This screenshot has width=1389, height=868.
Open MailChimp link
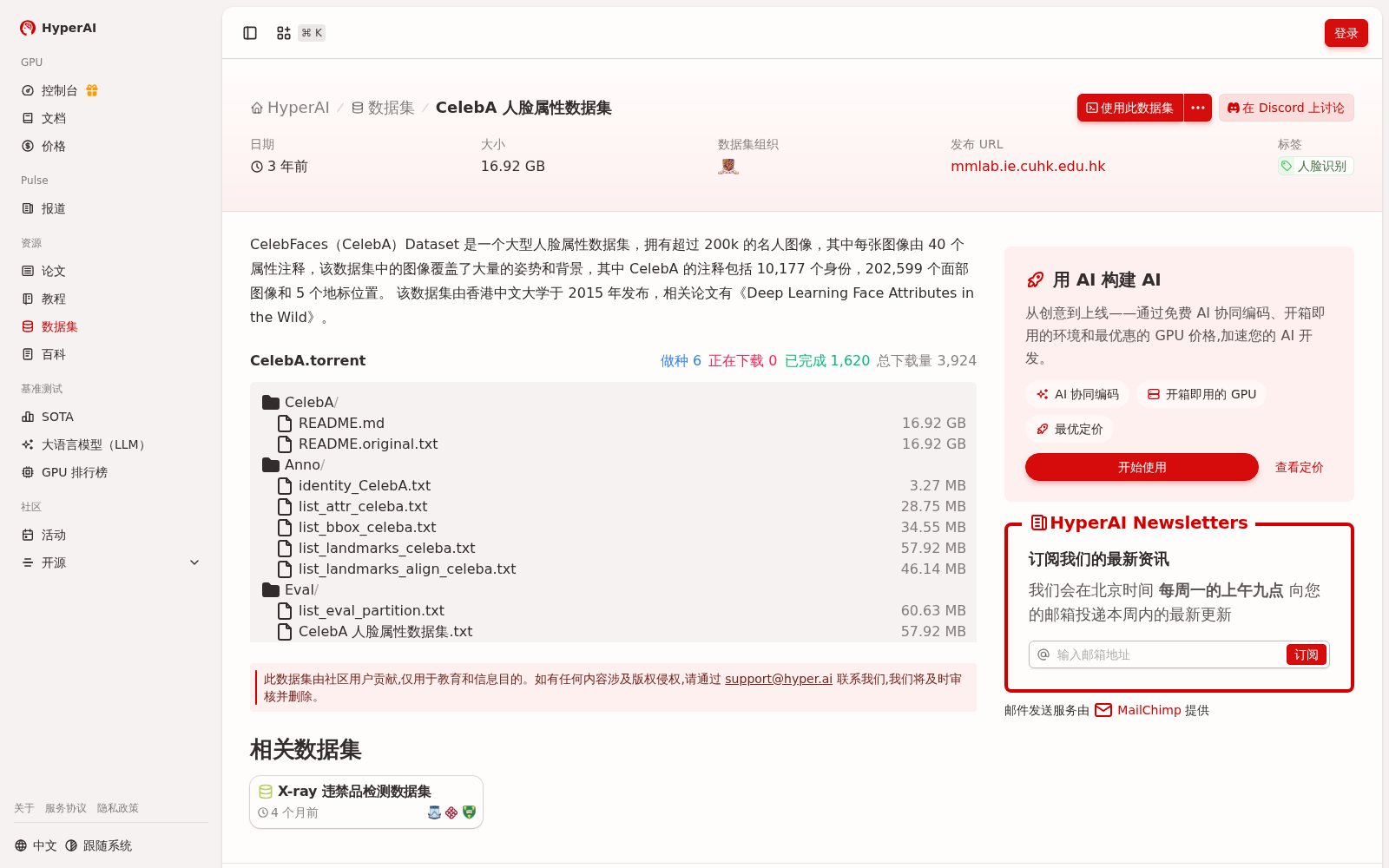point(1149,710)
